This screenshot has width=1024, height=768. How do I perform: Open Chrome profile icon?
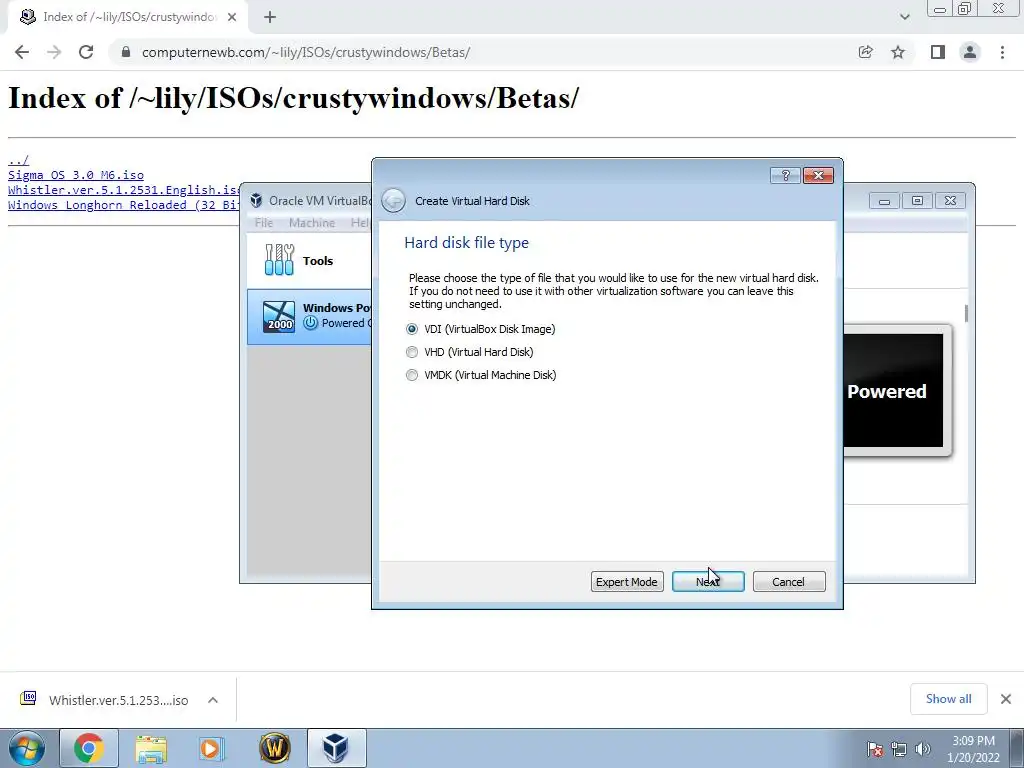970,52
